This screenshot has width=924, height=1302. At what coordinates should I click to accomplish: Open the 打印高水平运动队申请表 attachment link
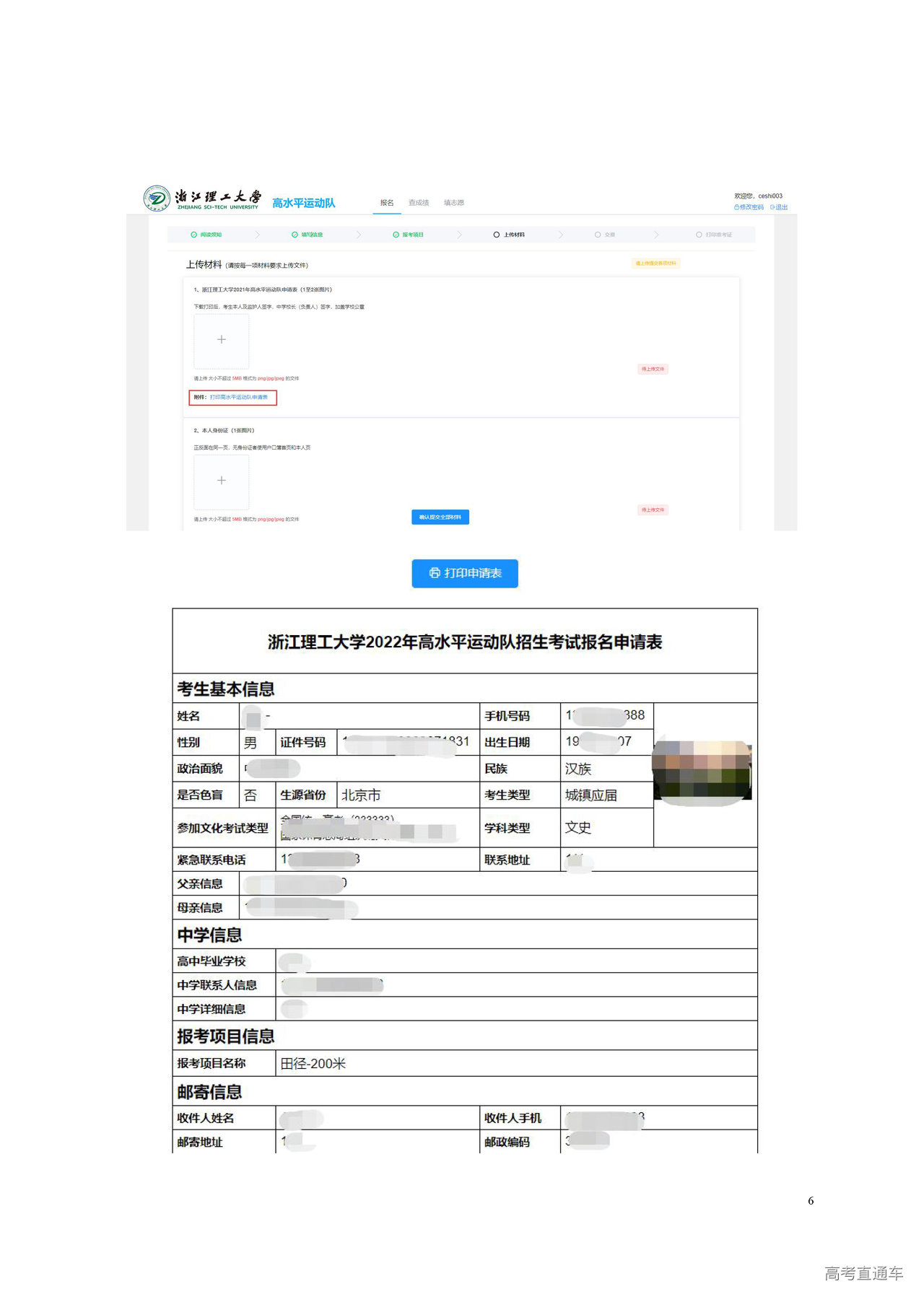(239, 398)
